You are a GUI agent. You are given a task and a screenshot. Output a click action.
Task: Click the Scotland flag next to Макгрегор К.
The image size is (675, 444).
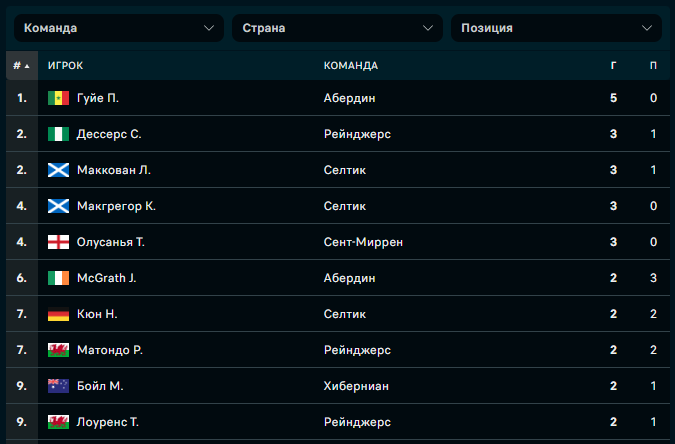(x=58, y=206)
